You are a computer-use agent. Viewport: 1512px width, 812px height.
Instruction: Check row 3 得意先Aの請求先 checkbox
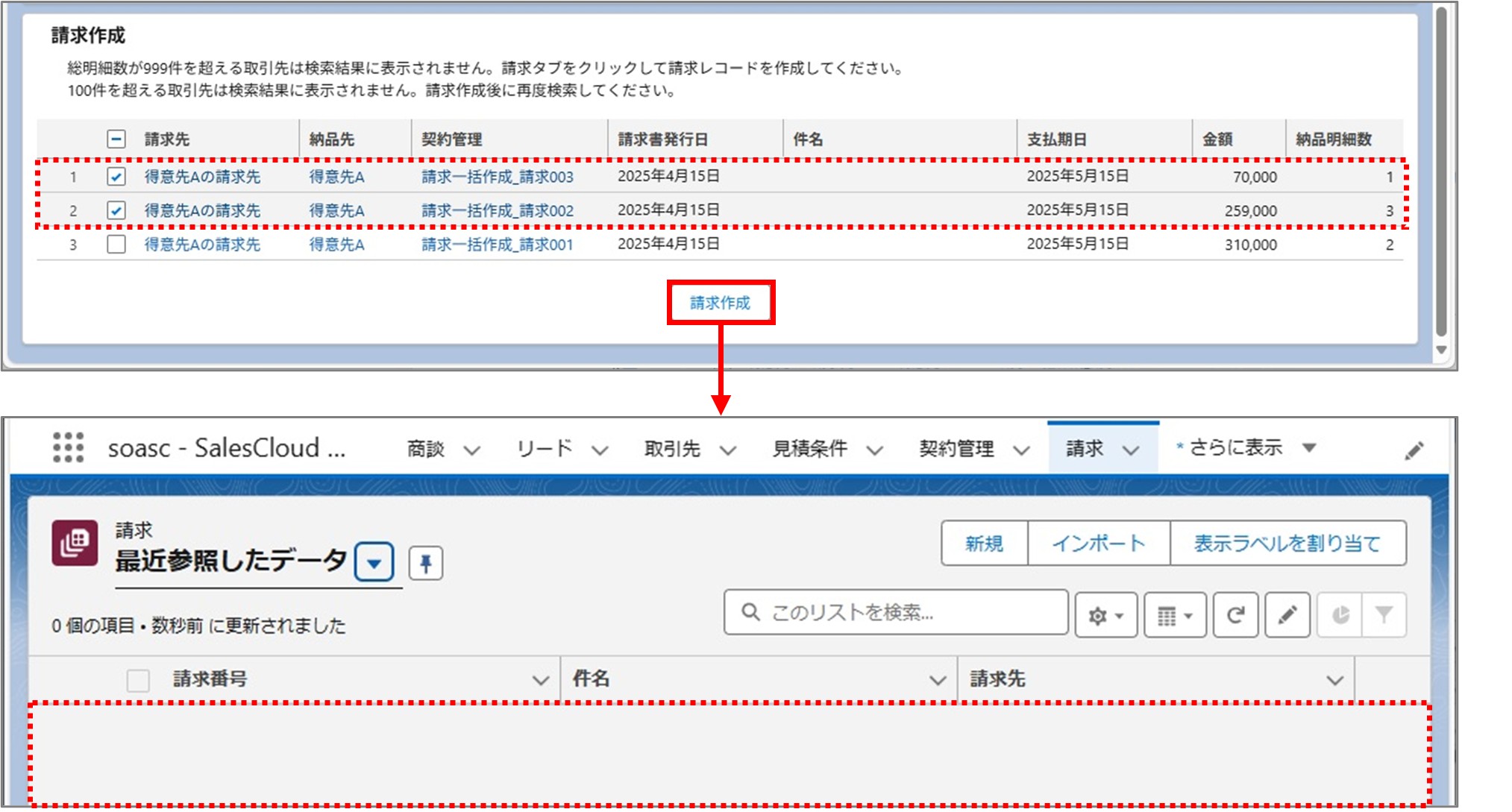(x=116, y=244)
